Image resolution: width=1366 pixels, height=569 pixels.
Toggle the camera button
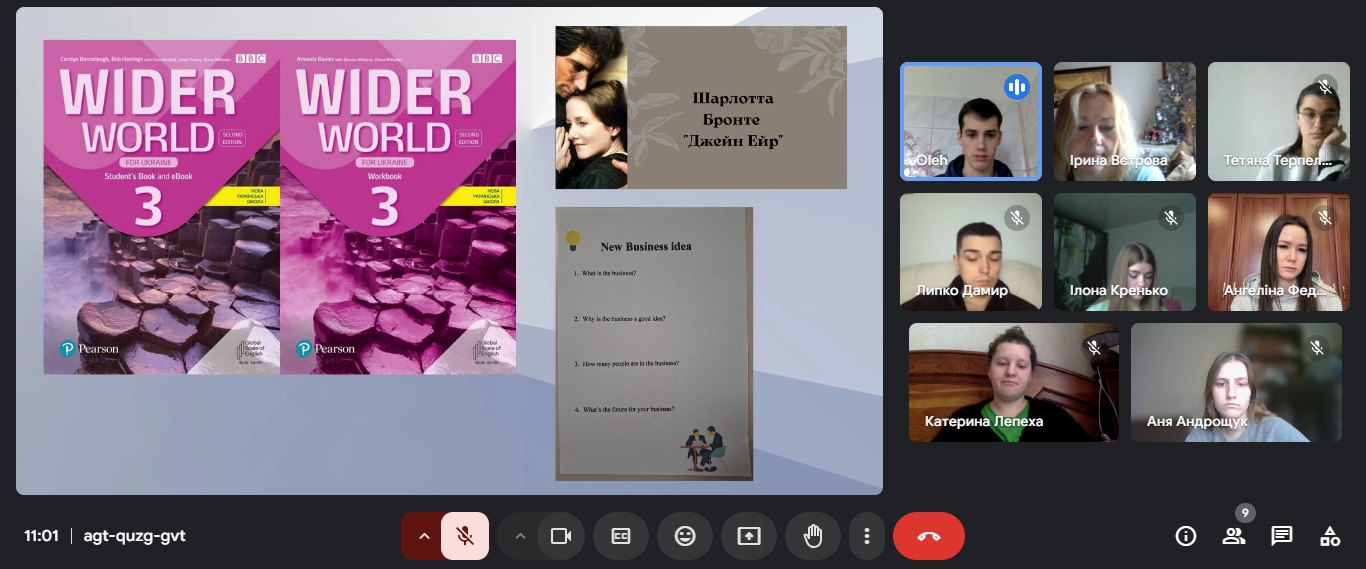[561, 536]
